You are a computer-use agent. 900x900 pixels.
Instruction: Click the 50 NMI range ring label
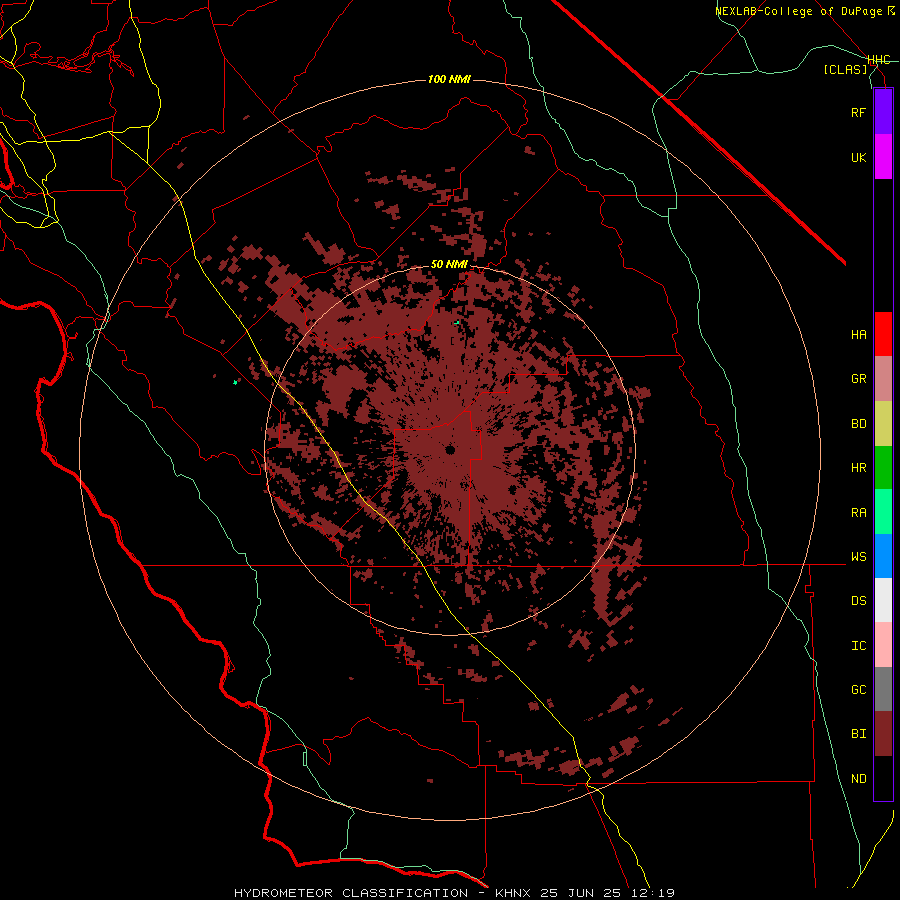coord(449,264)
